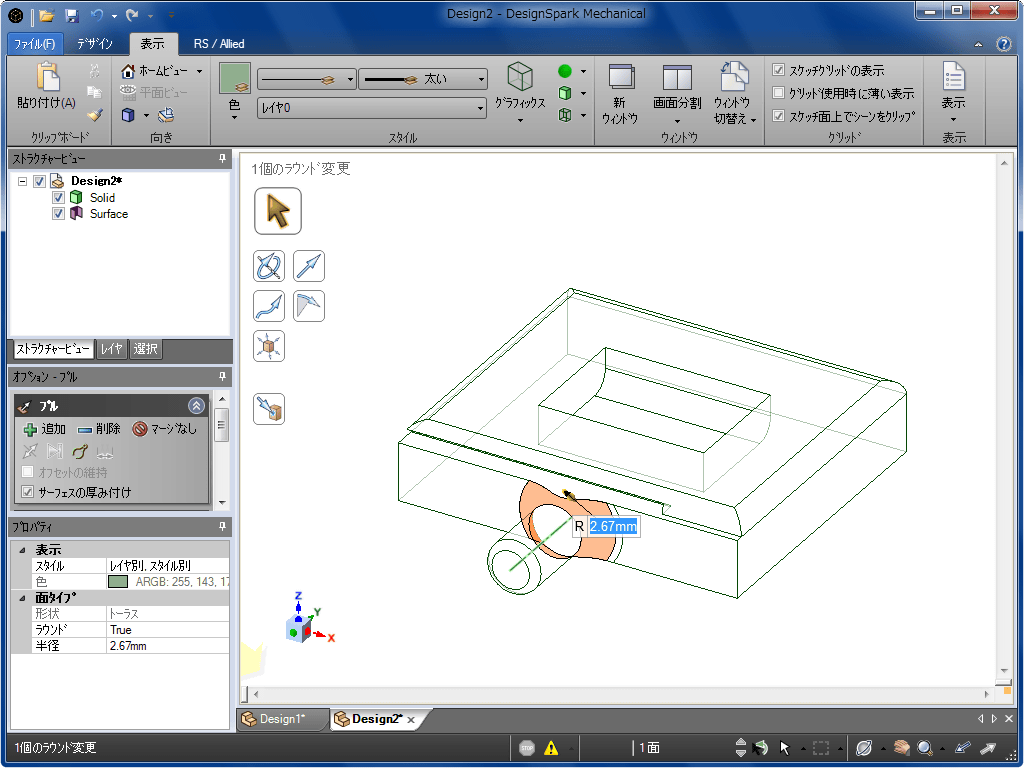1024x768 pixels.
Task: Switch to the デザイン ribbon tab
Action: (94, 44)
